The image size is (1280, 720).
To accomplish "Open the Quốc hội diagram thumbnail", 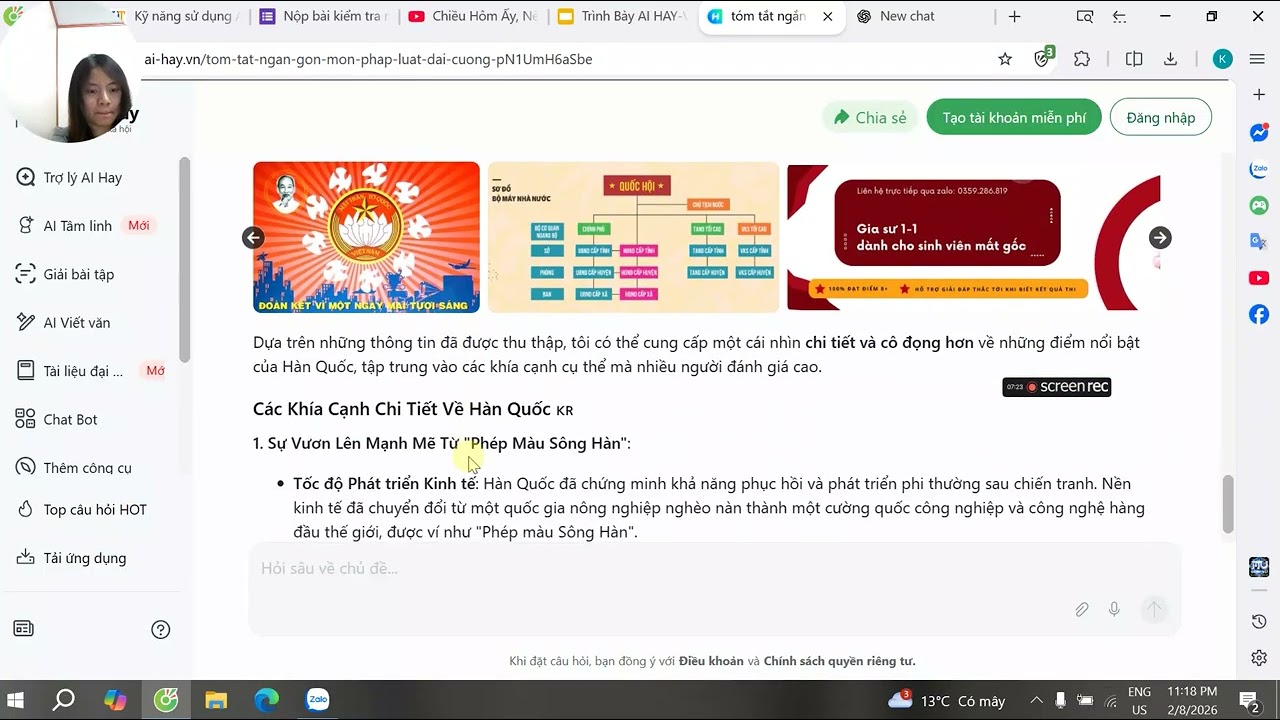I will tap(633, 237).
